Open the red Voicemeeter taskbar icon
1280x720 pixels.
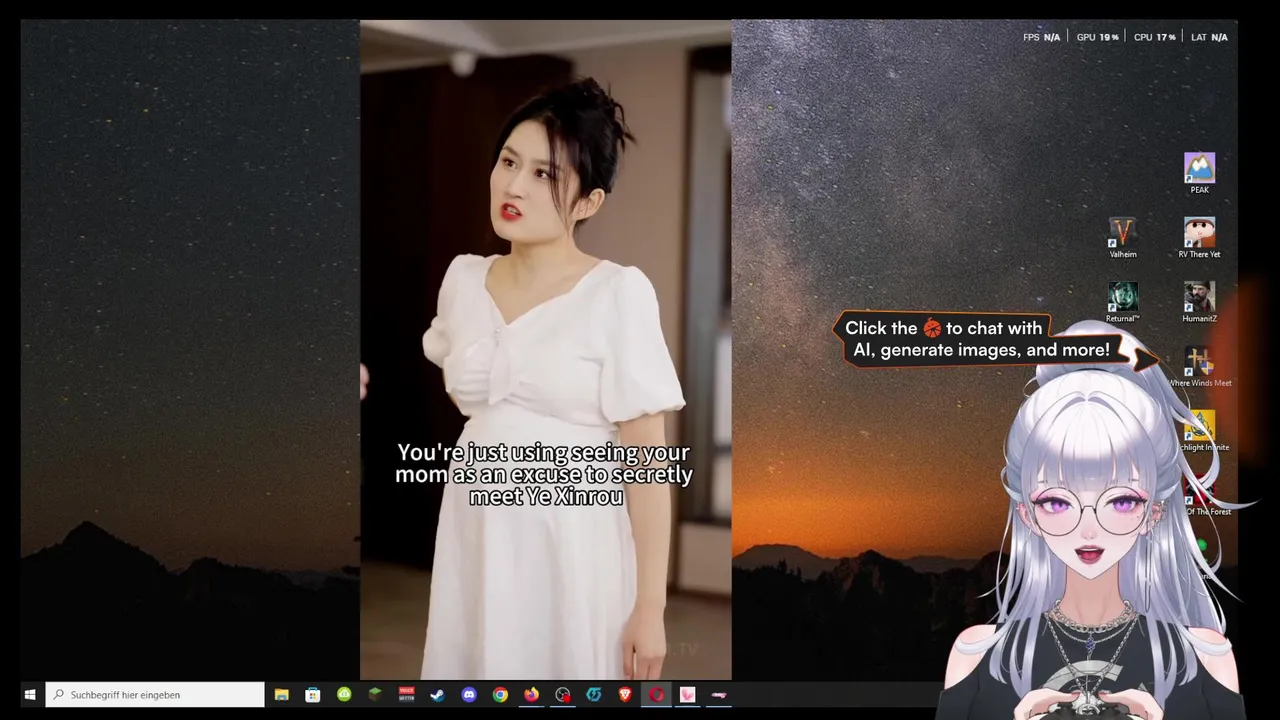point(407,695)
